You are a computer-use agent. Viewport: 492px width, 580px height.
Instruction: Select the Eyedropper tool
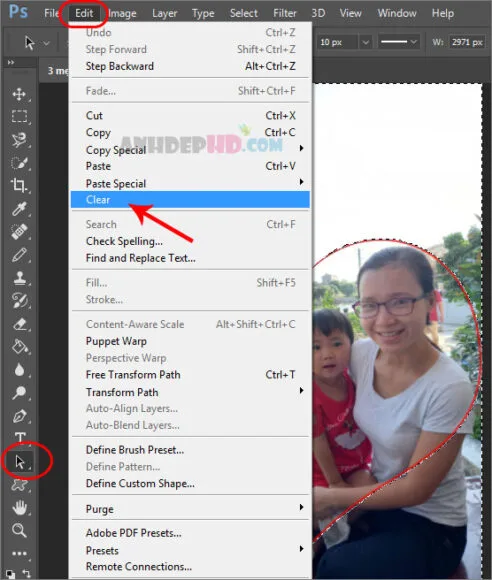tap(19, 209)
